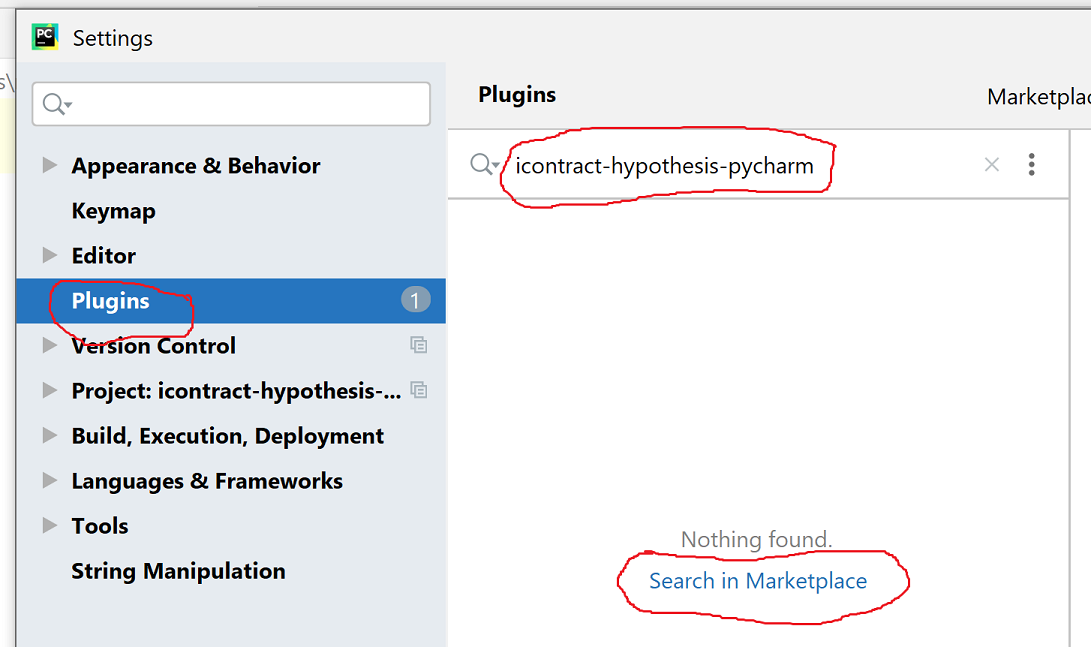This screenshot has width=1091, height=647.
Task: Expand the Tools settings section
Action: [x=49, y=525]
